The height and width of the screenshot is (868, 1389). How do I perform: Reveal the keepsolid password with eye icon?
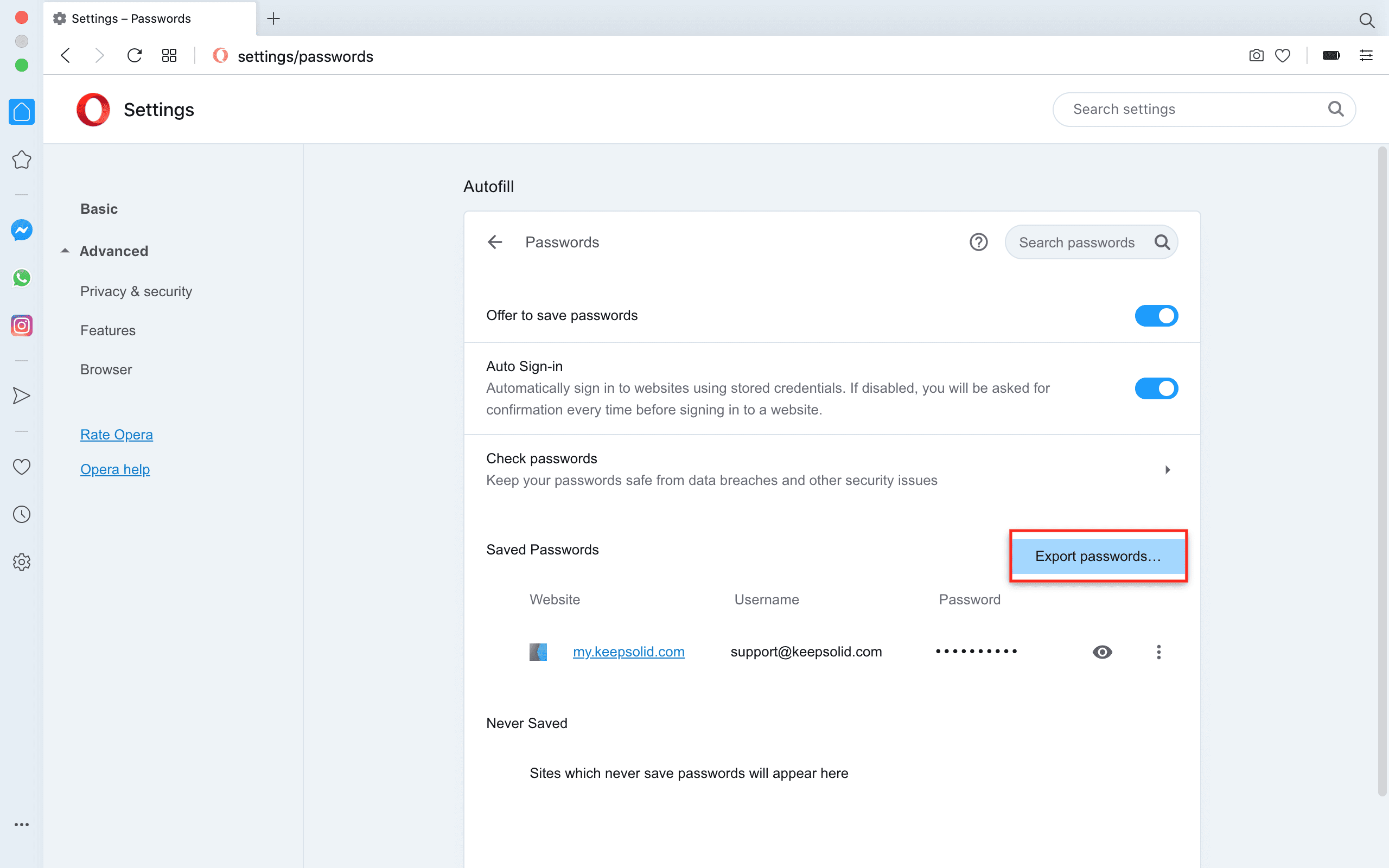point(1102,652)
